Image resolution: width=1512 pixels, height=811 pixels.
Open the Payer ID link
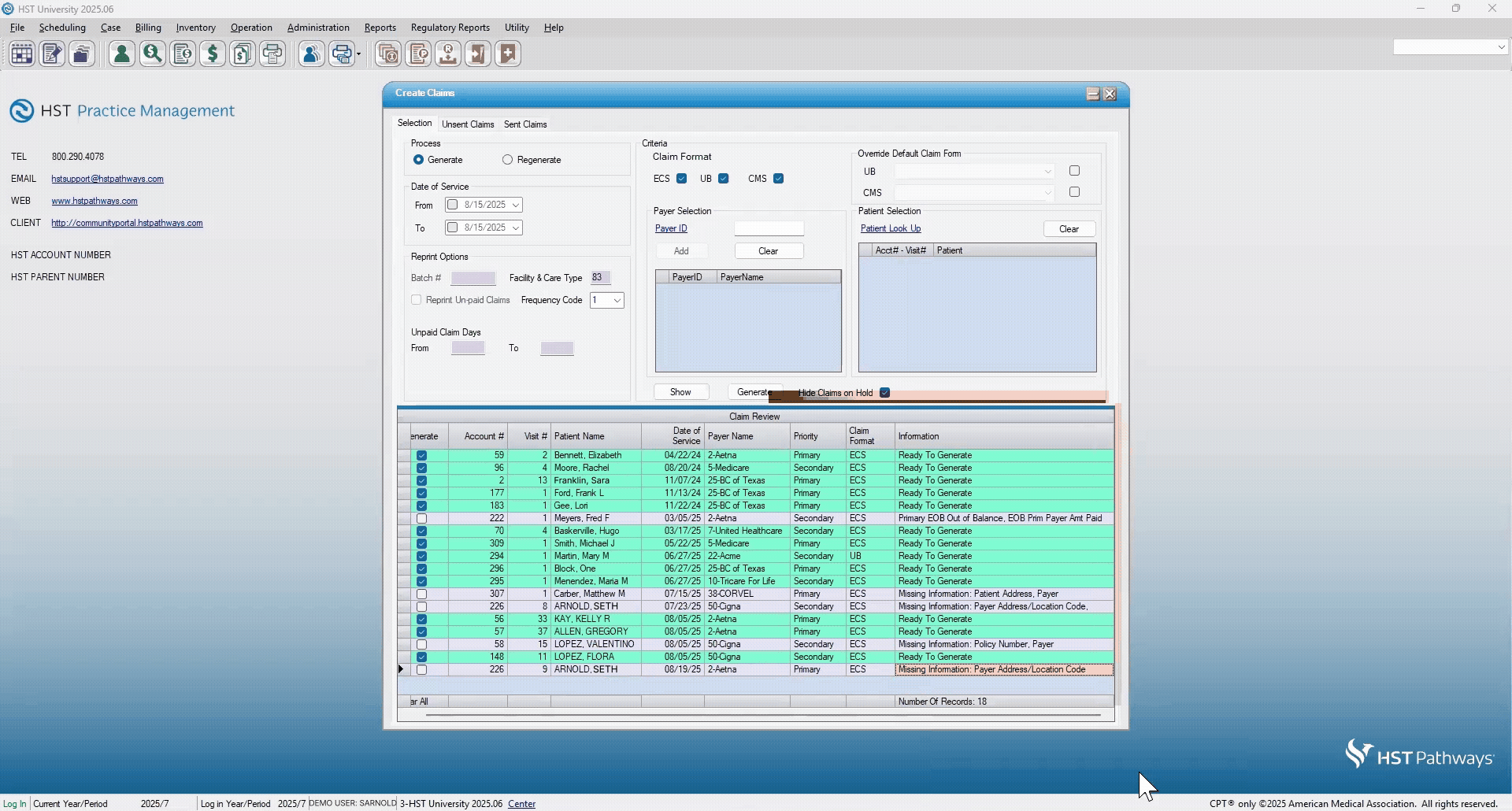coord(671,228)
